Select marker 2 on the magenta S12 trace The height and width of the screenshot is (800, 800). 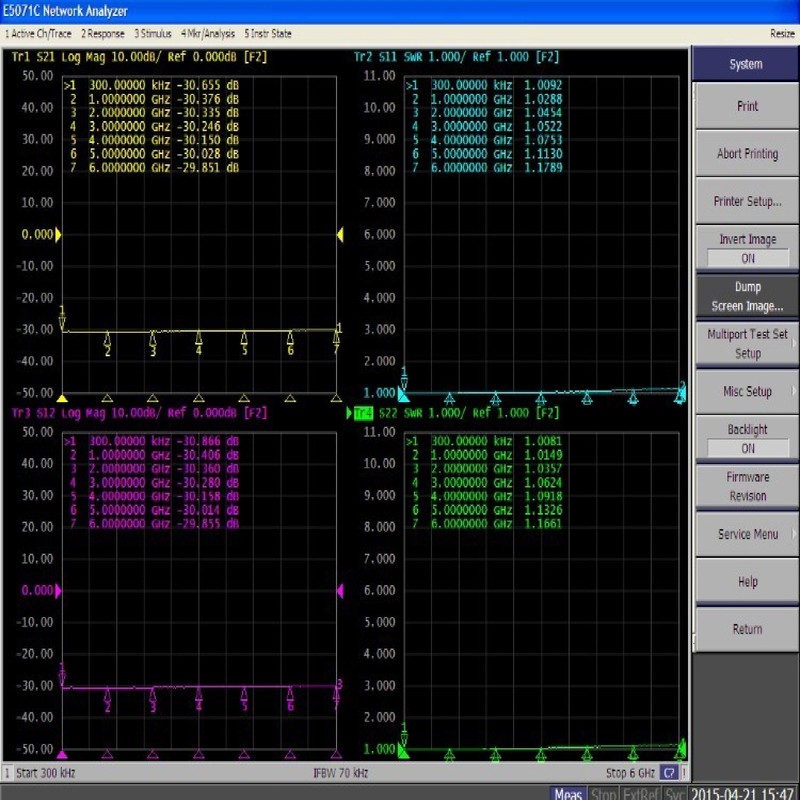coord(108,699)
